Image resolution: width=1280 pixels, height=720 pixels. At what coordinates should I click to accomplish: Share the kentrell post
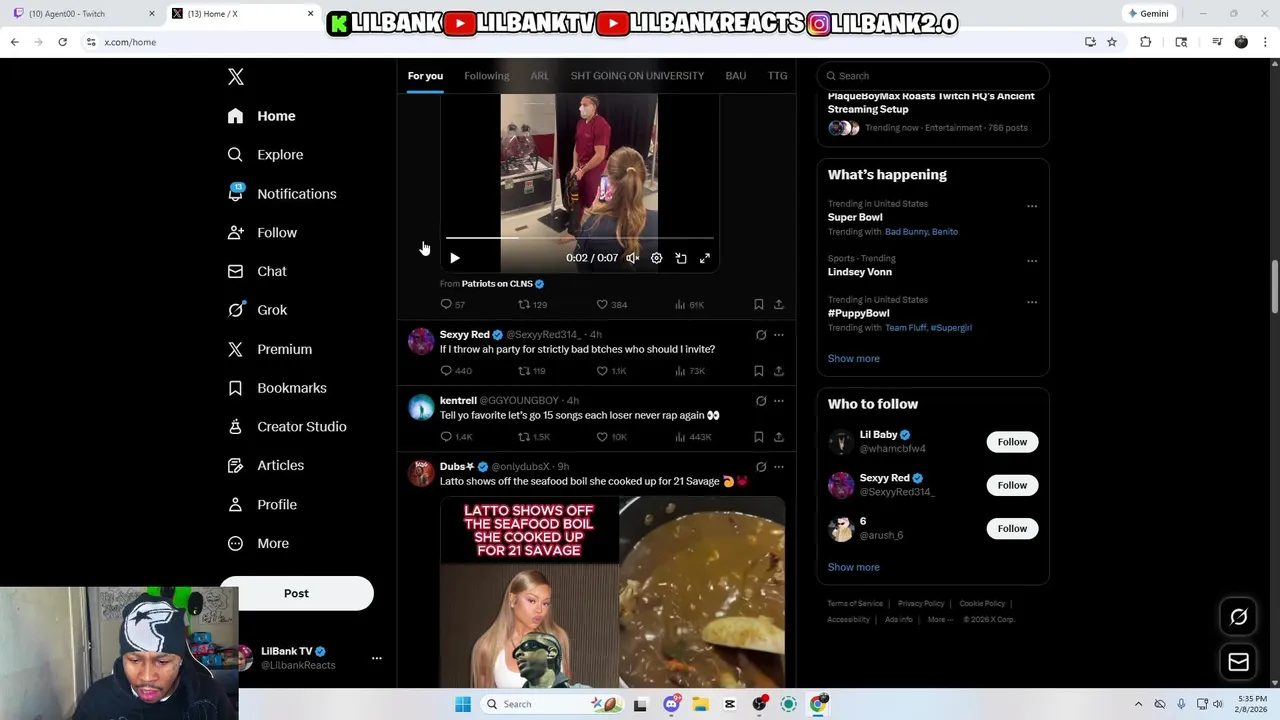point(779,437)
